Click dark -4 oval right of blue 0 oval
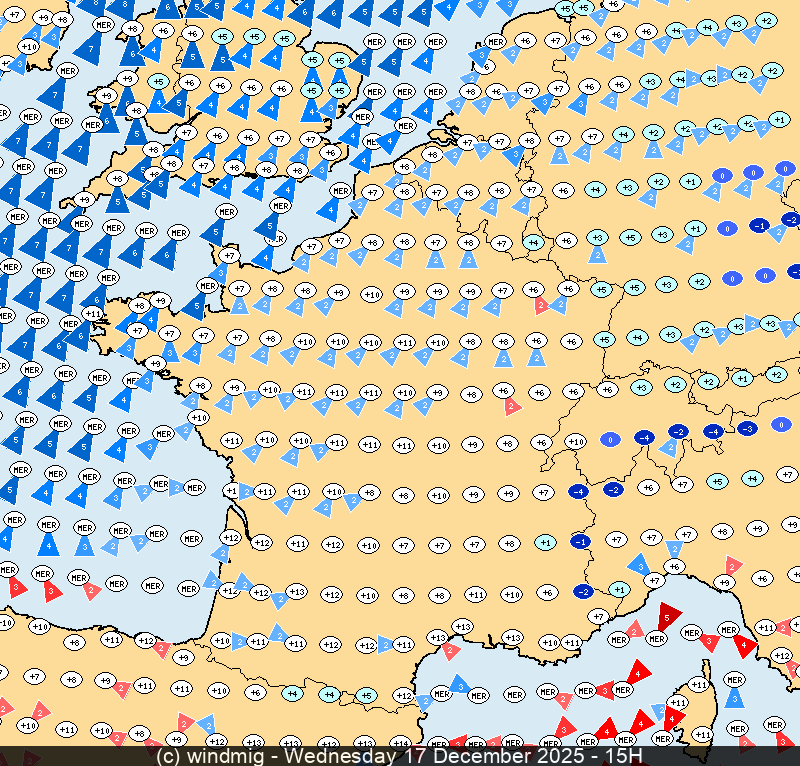The height and width of the screenshot is (766, 800). (x=645, y=437)
